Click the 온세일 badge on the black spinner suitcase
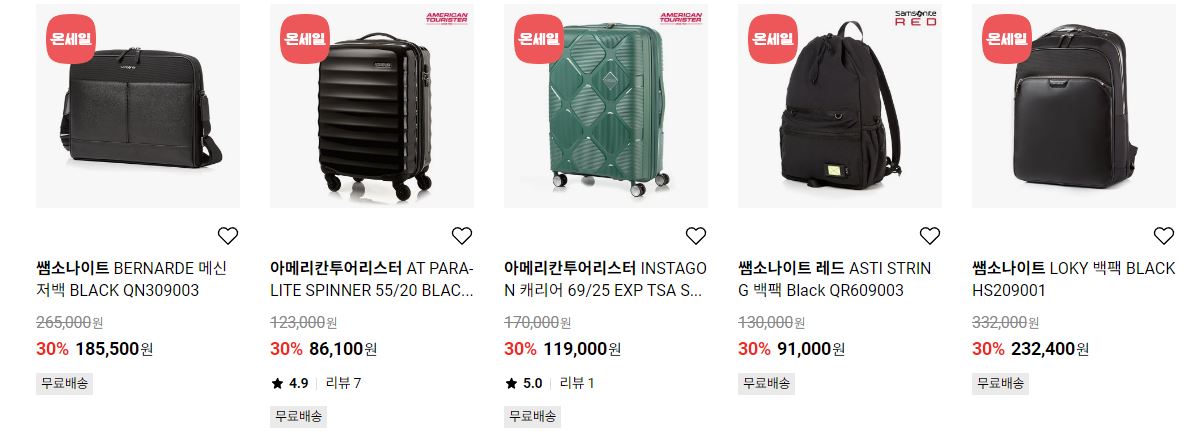The height and width of the screenshot is (442, 1192). (x=305, y=39)
